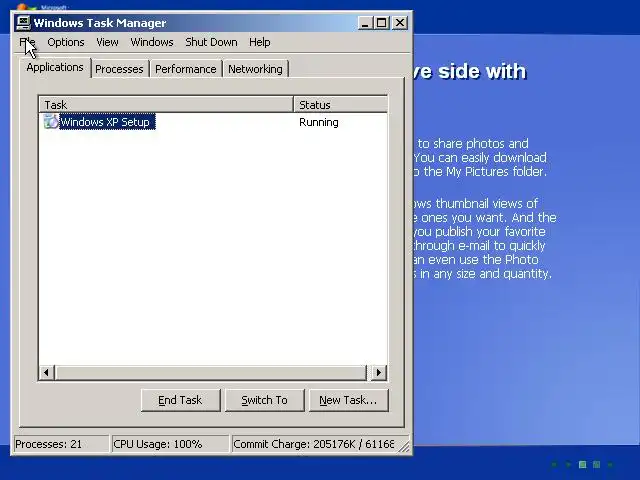640x480 pixels.
Task: Click the left scroll arrow of task list
Action: pos(47,372)
